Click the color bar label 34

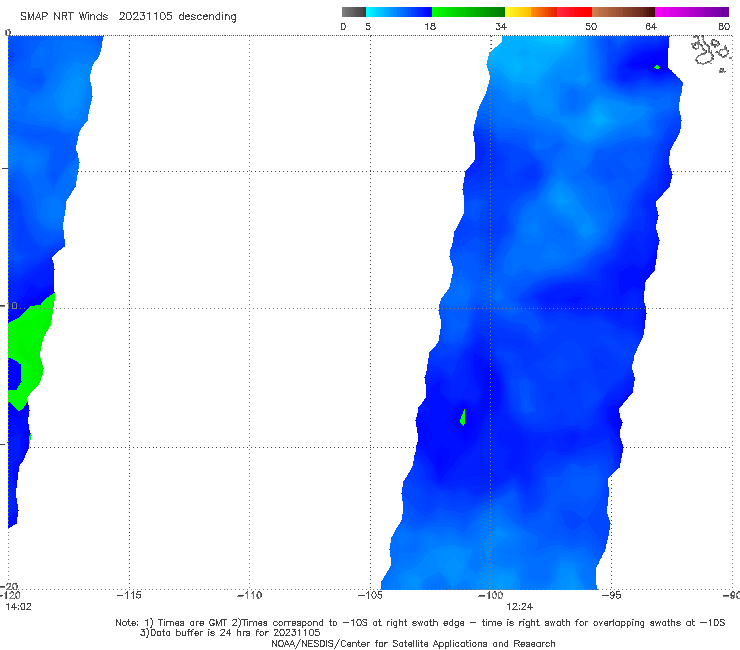[501, 26]
